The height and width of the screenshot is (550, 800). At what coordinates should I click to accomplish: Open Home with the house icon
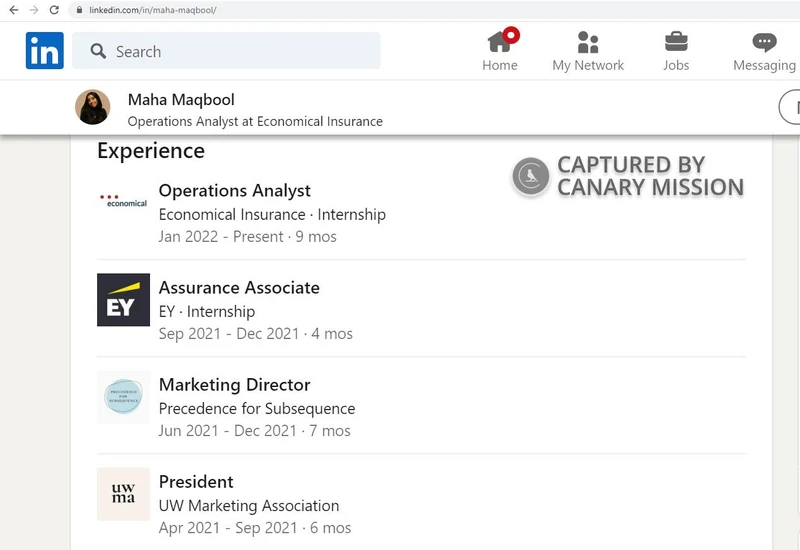point(499,41)
